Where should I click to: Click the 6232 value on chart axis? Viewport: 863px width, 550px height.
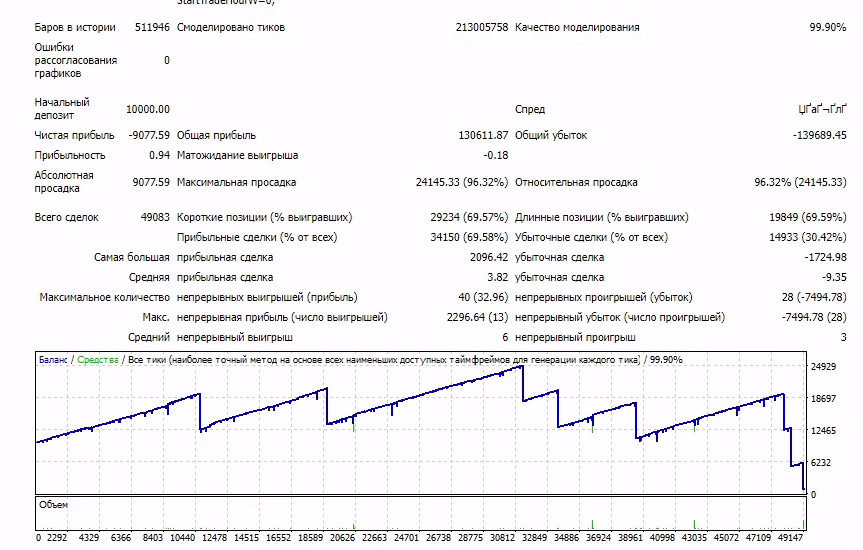pyautogui.click(x=821, y=462)
